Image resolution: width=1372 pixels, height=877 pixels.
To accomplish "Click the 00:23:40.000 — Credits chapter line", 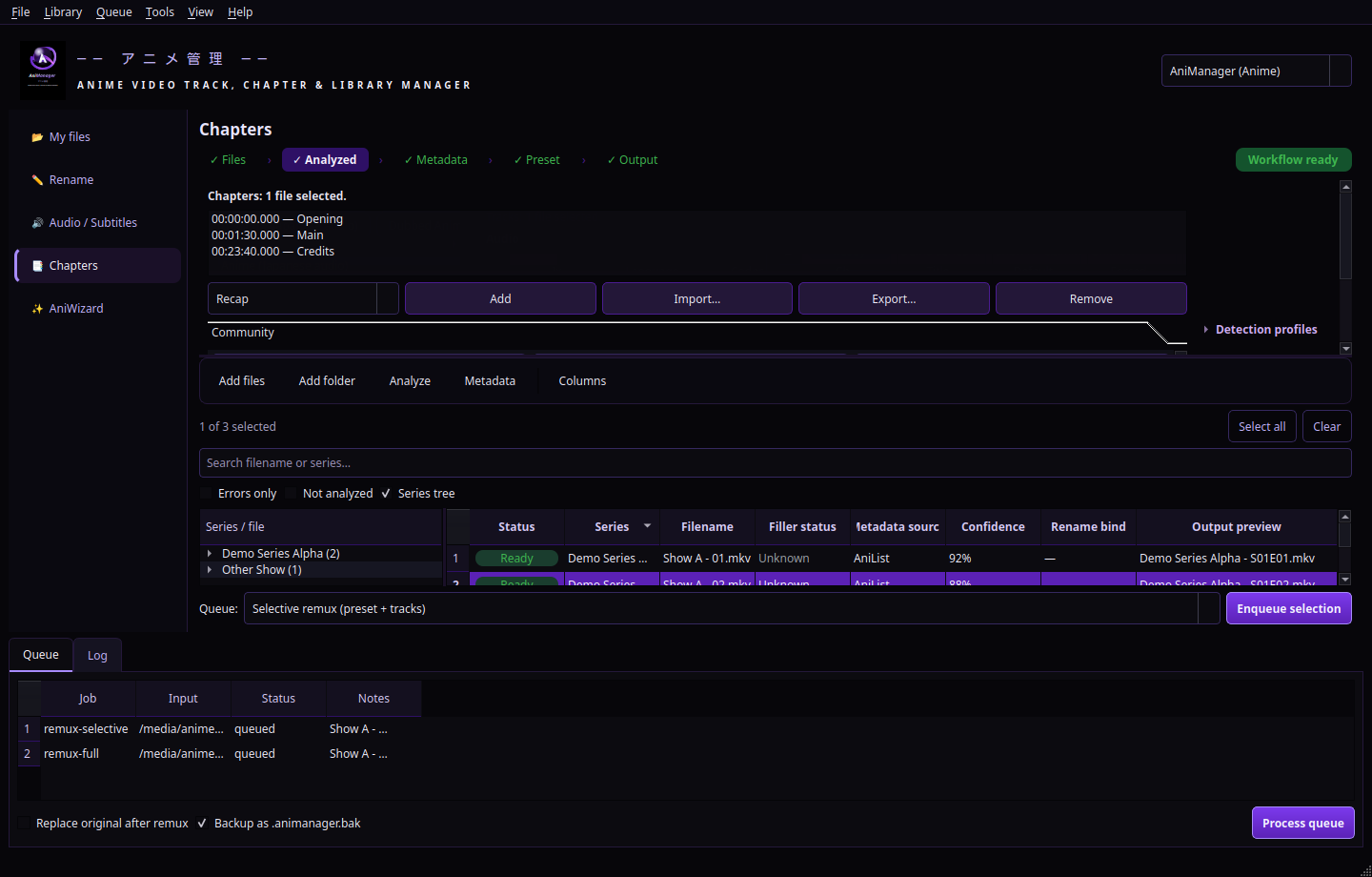I will (x=272, y=252).
